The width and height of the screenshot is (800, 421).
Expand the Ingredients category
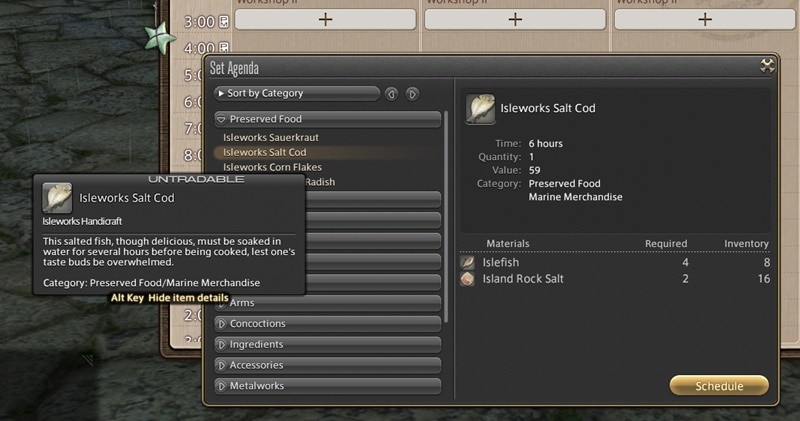point(328,344)
